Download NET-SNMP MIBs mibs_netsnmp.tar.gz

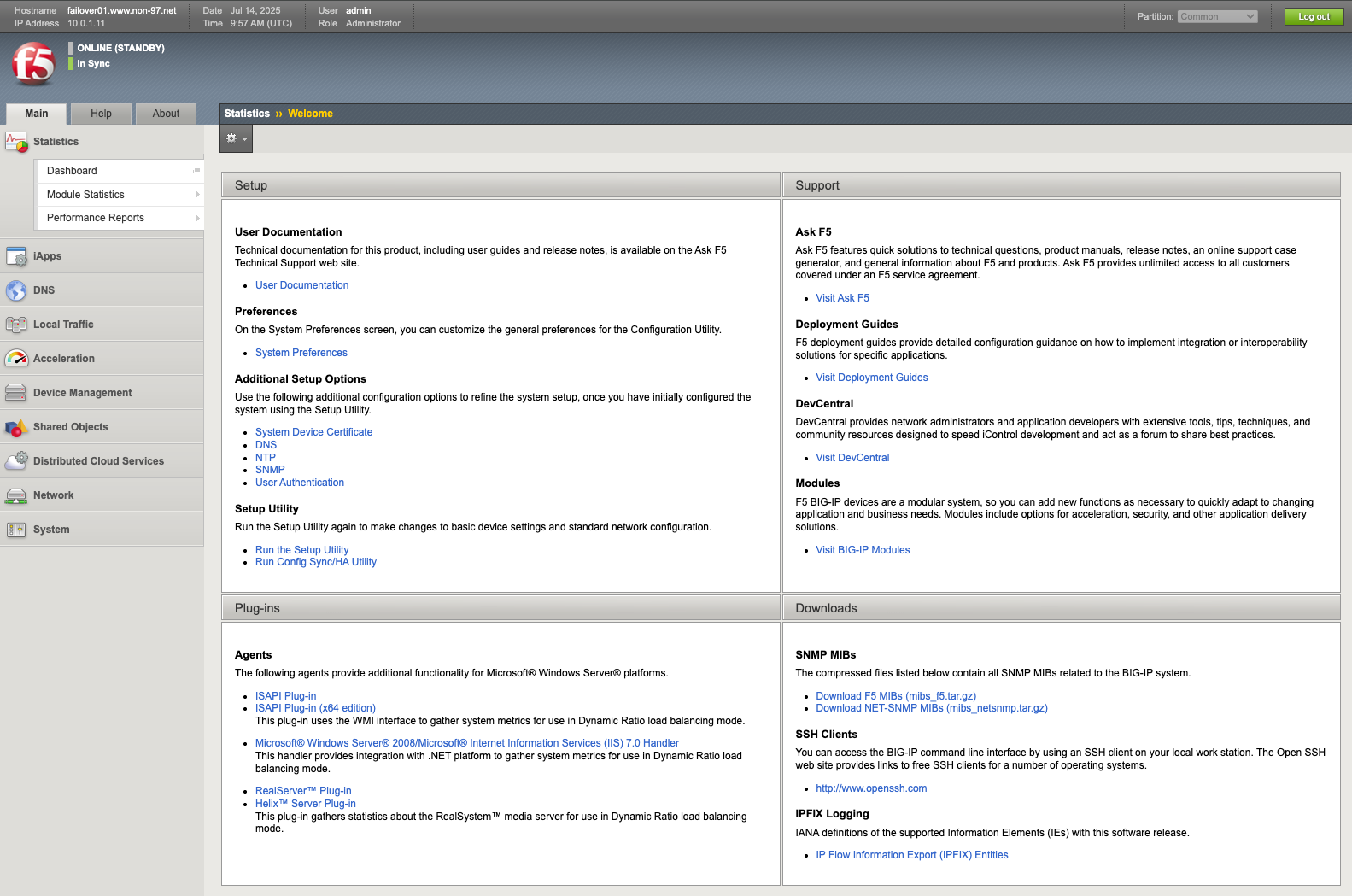coord(931,708)
